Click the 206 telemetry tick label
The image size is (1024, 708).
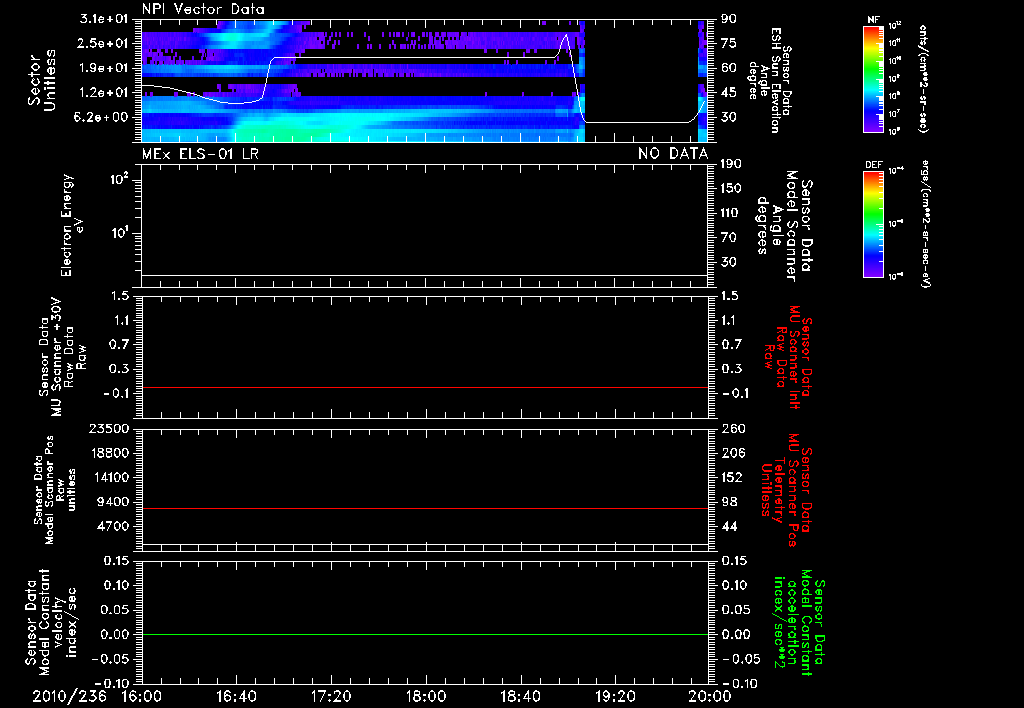(731, 453)
